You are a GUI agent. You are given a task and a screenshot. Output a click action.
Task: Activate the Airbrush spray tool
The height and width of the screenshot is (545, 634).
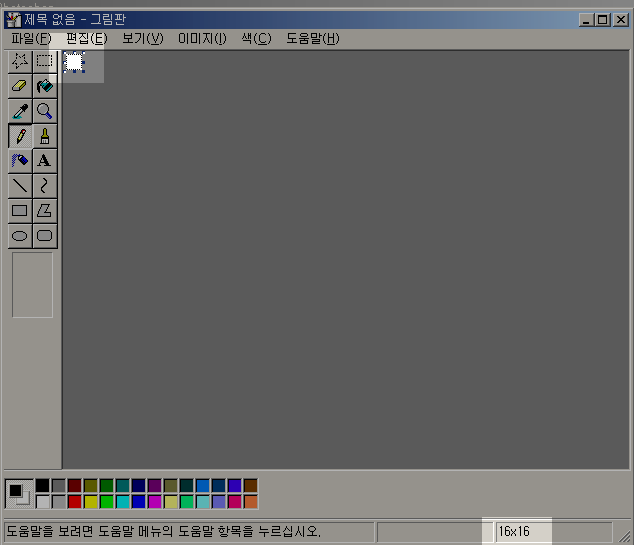click(x=20, y=161)
